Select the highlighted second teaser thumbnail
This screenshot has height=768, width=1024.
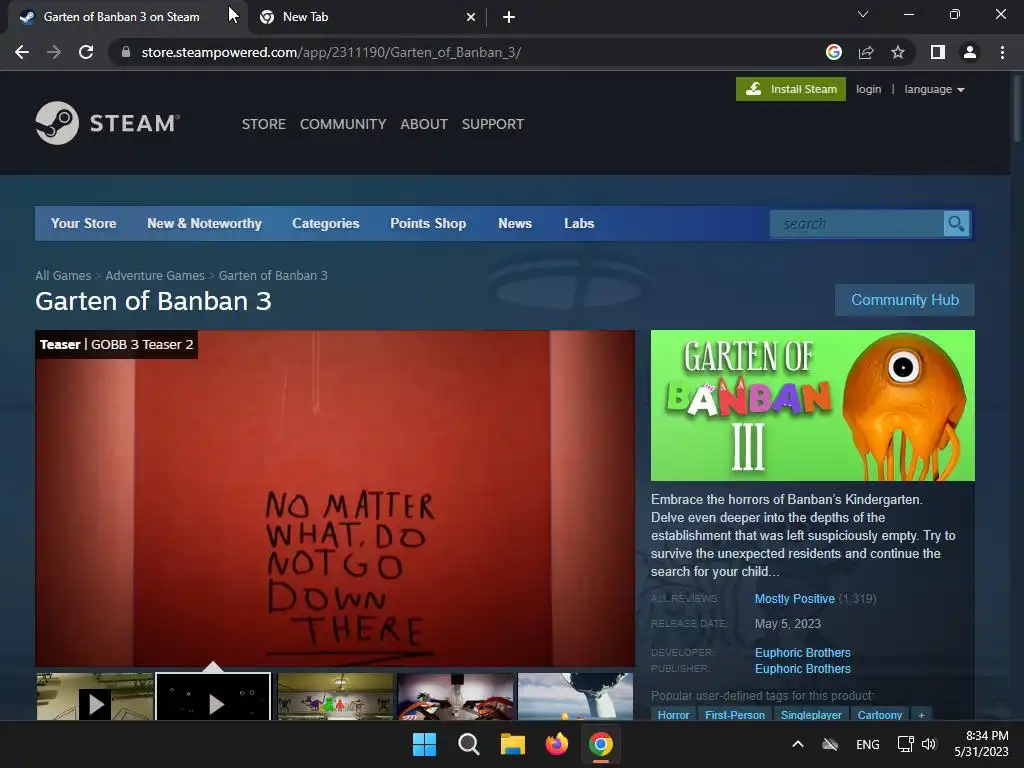pyautogui.click(x=214, y=697)
